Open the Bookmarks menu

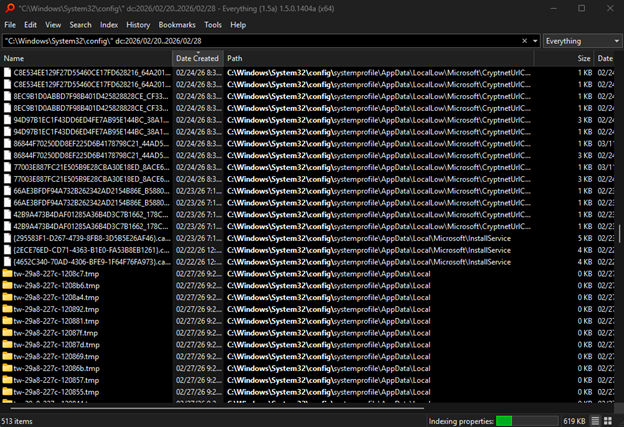pos(178,24)
